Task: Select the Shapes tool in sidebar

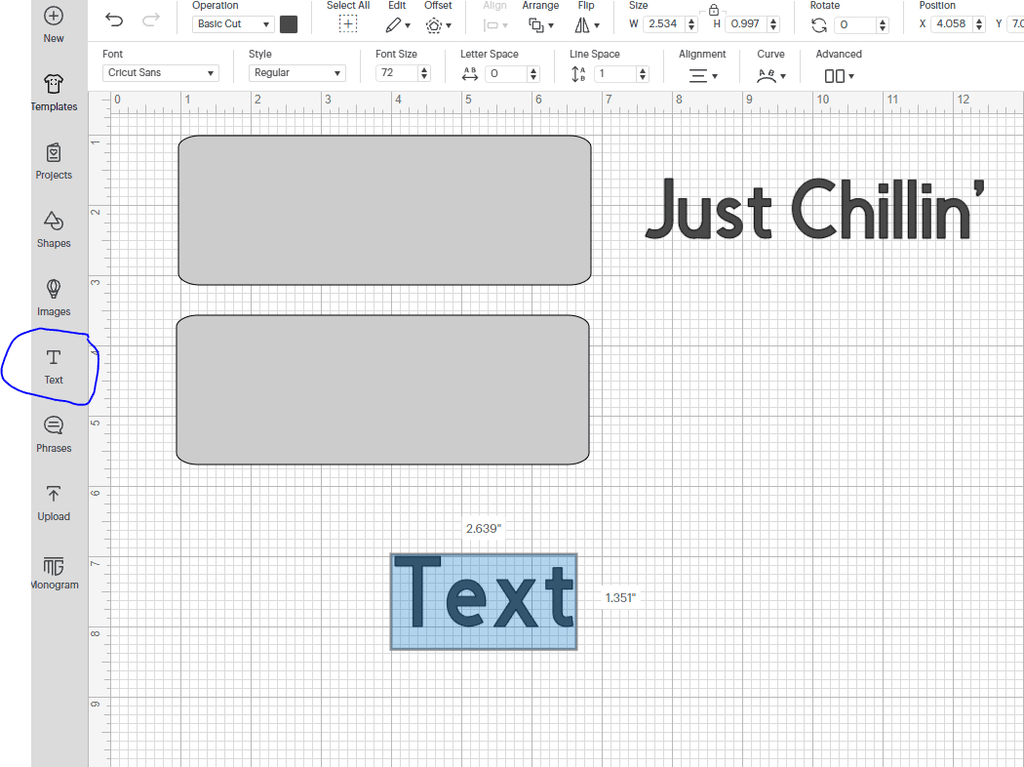Action: [x=54, y=229]
